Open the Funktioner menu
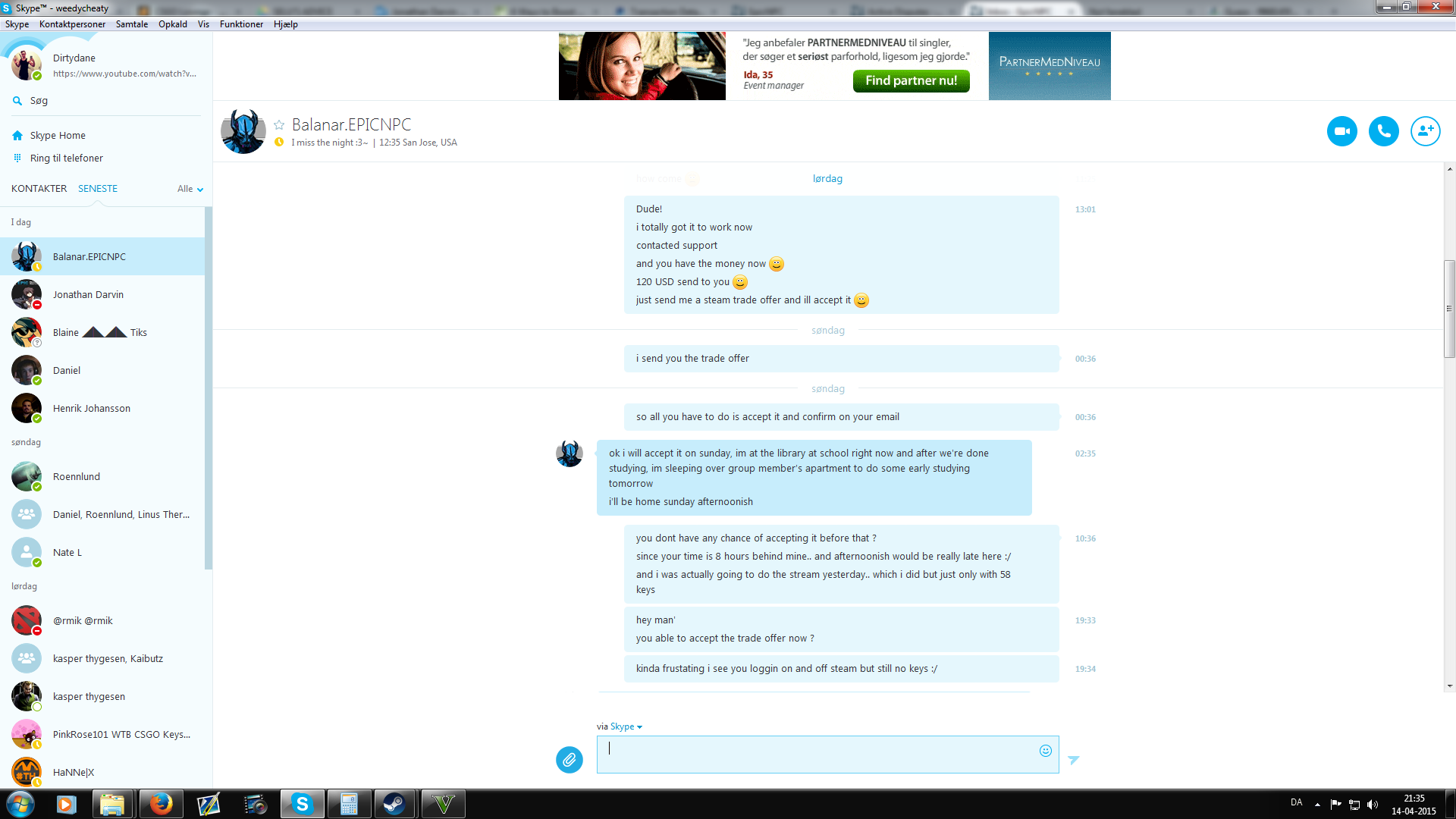 [241, 24]
